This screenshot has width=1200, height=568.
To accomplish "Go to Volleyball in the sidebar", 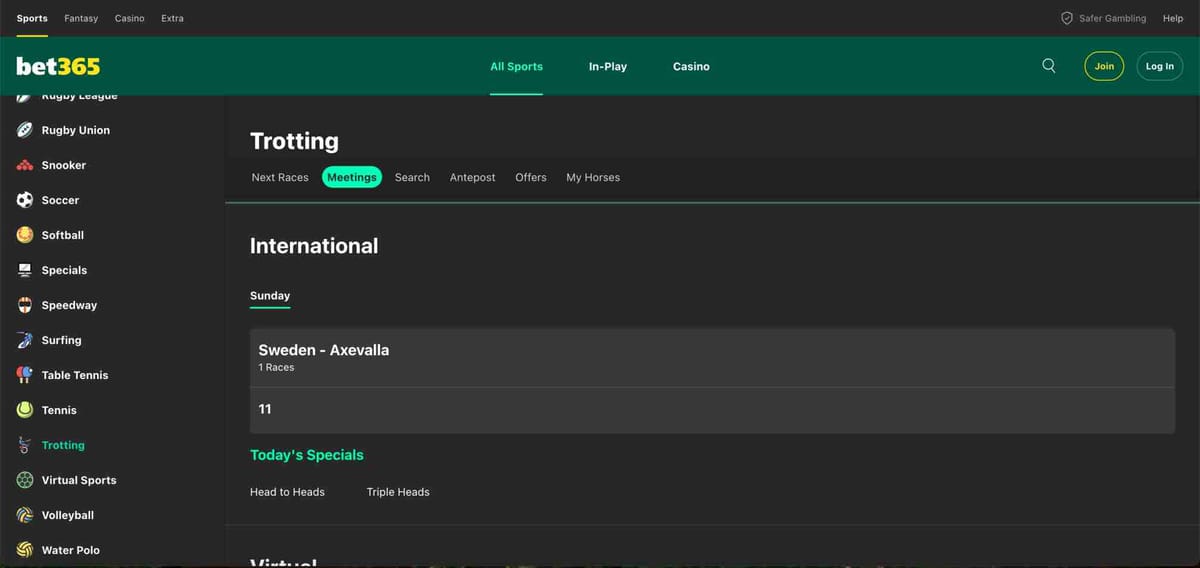I will [x=68, y=515].
